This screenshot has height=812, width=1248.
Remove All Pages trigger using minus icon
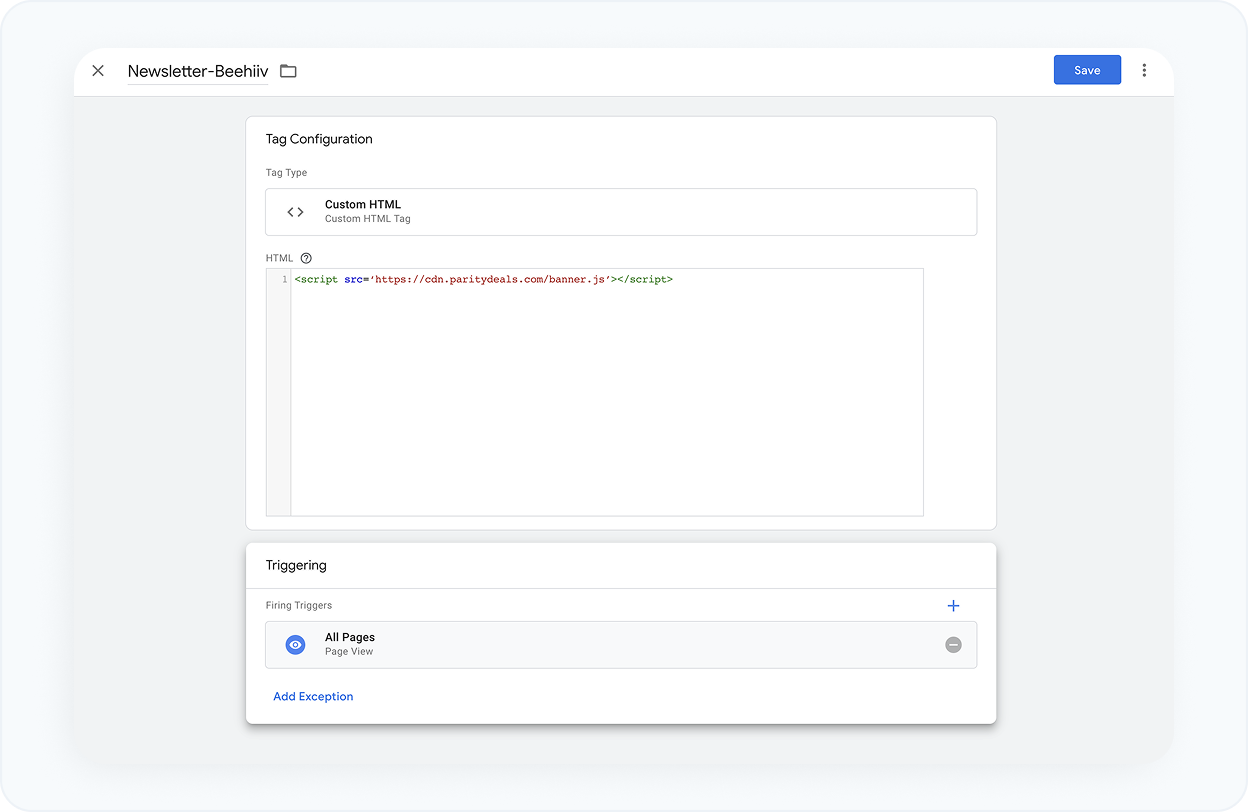(953, 644)
